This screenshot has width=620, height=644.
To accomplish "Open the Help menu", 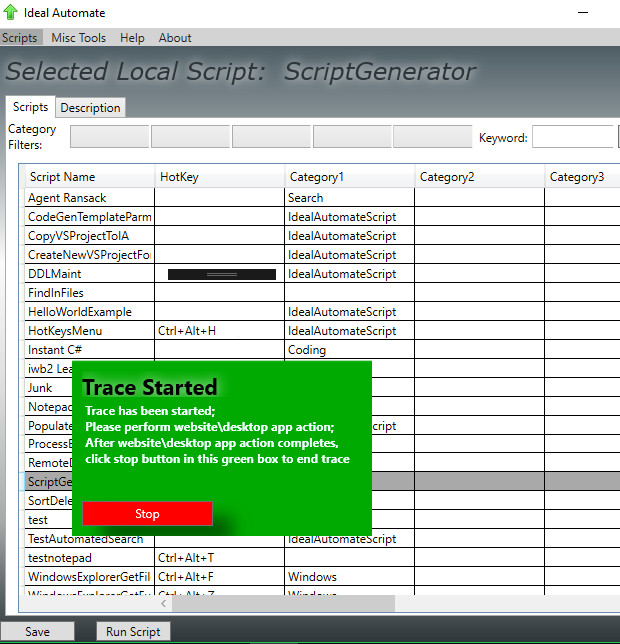I will pyautogui.click(x=132, y=38).
